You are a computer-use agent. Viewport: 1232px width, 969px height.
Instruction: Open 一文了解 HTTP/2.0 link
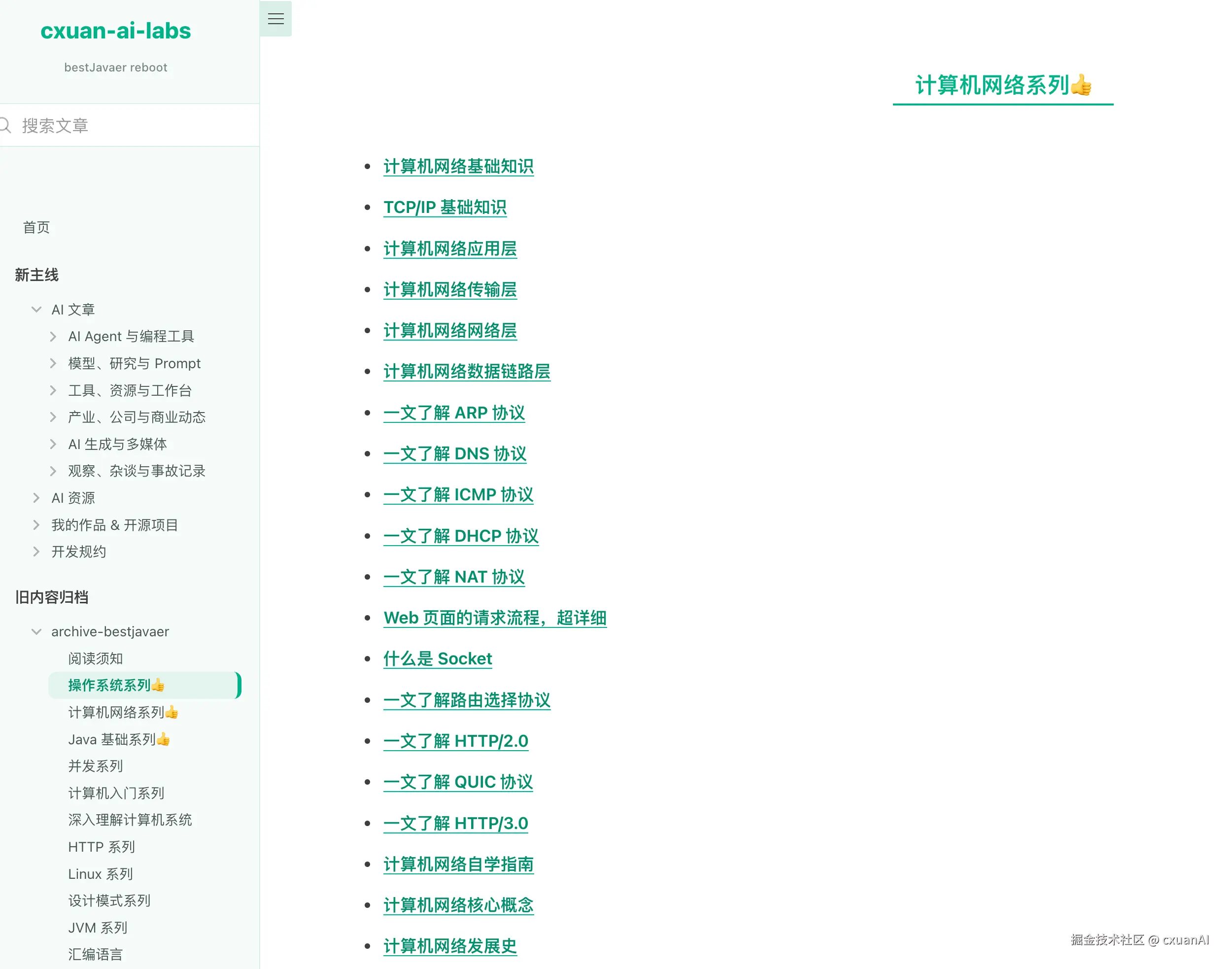(455, 741)
